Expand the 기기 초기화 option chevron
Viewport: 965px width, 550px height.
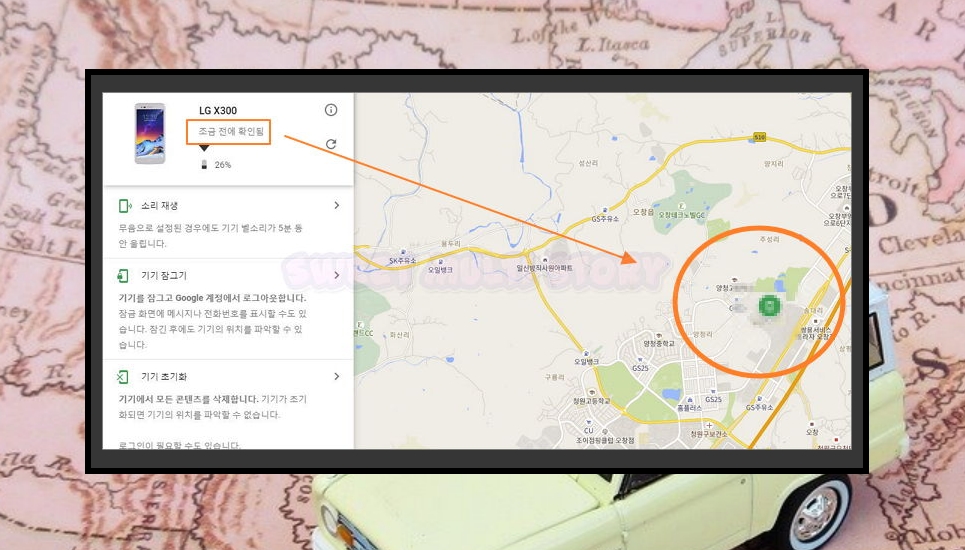coord(337,377)
